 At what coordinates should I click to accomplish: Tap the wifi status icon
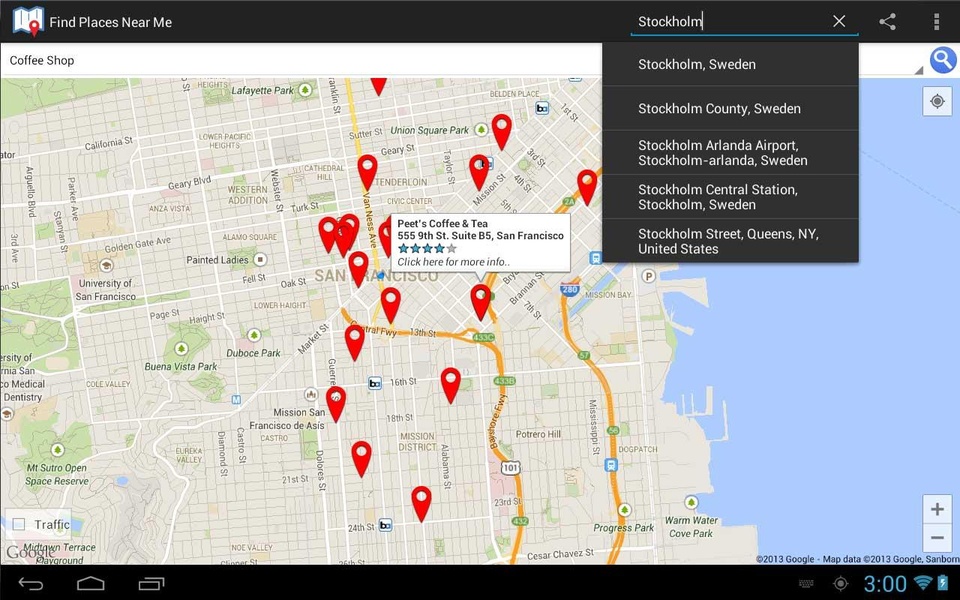[x=922, y=582]
